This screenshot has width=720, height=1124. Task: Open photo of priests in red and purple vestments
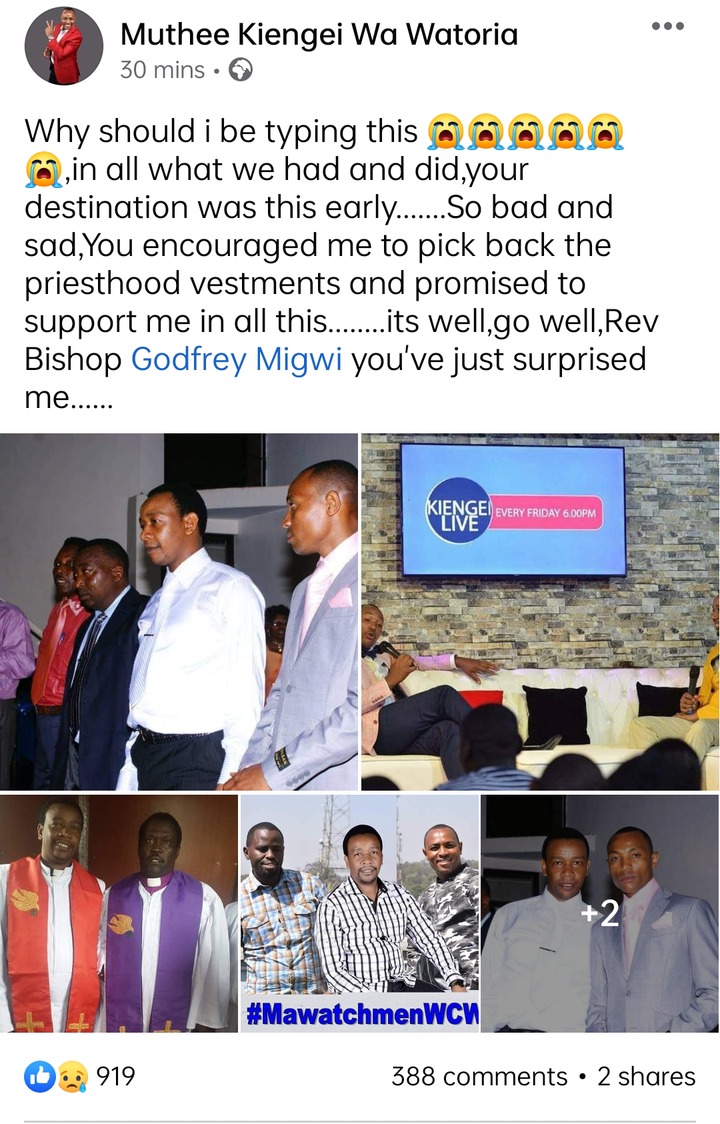tap(118, 913)
